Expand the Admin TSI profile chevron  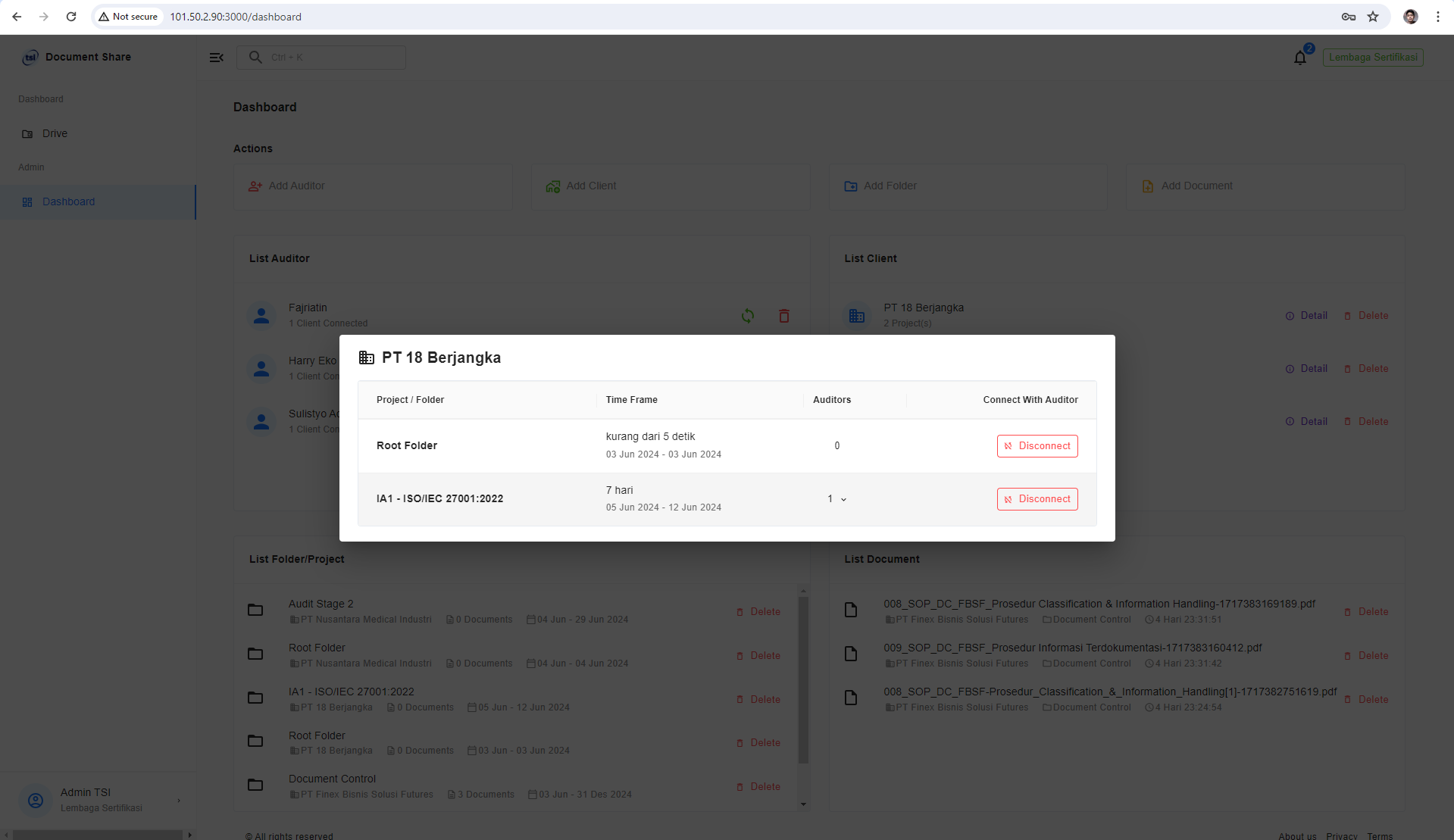click(179, 801)
